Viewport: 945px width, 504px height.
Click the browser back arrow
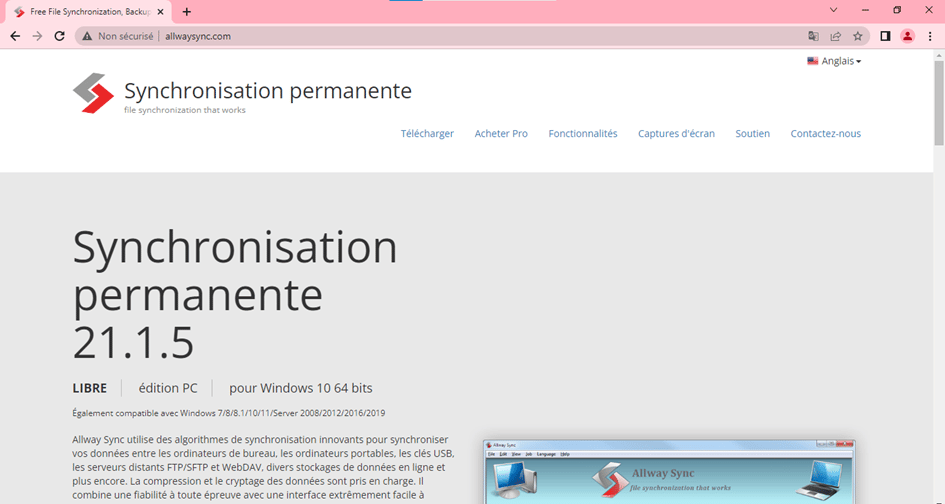14,36
